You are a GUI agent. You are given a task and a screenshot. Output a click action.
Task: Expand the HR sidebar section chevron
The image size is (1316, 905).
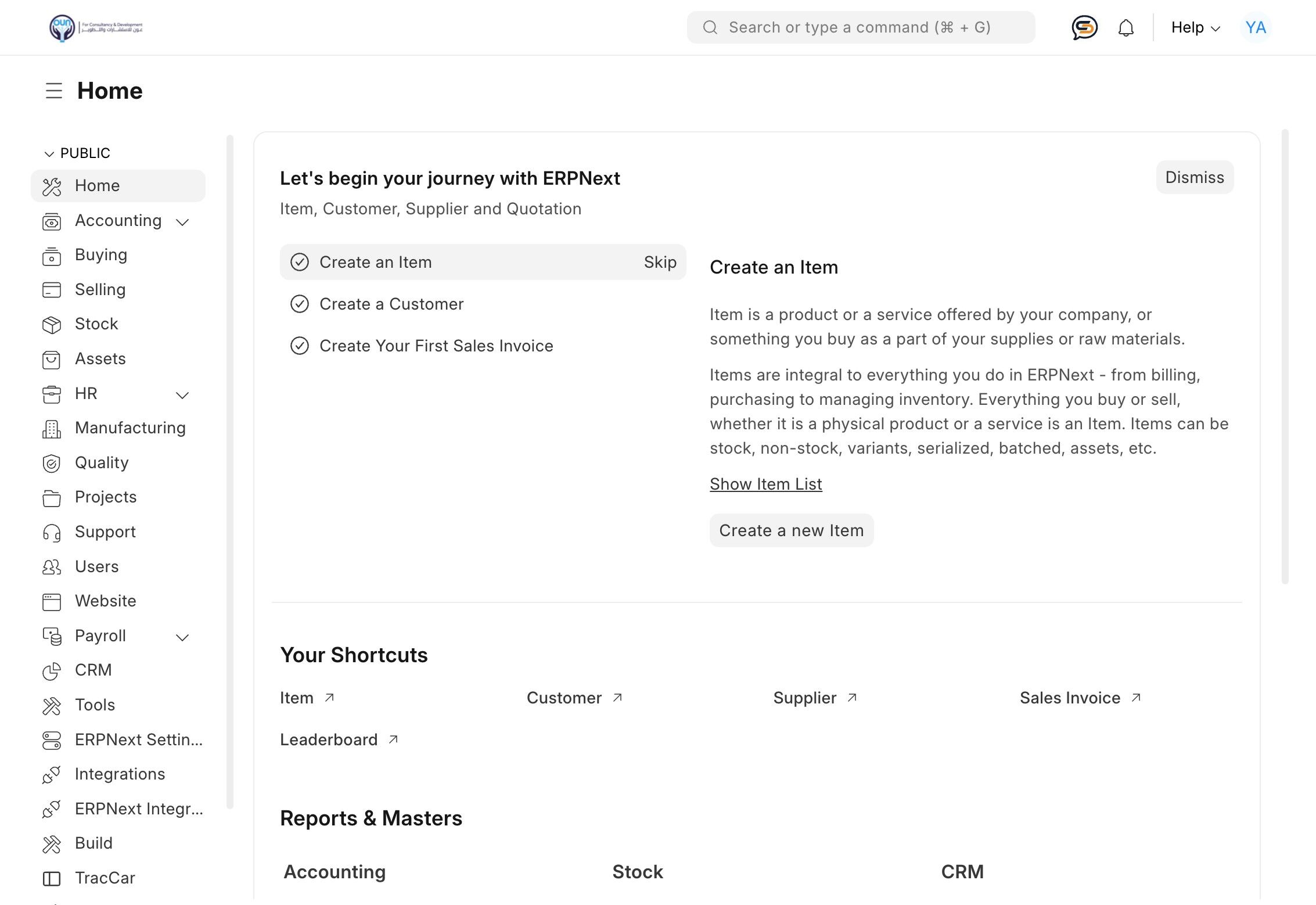pyautogui.click(x=182, y=395)
